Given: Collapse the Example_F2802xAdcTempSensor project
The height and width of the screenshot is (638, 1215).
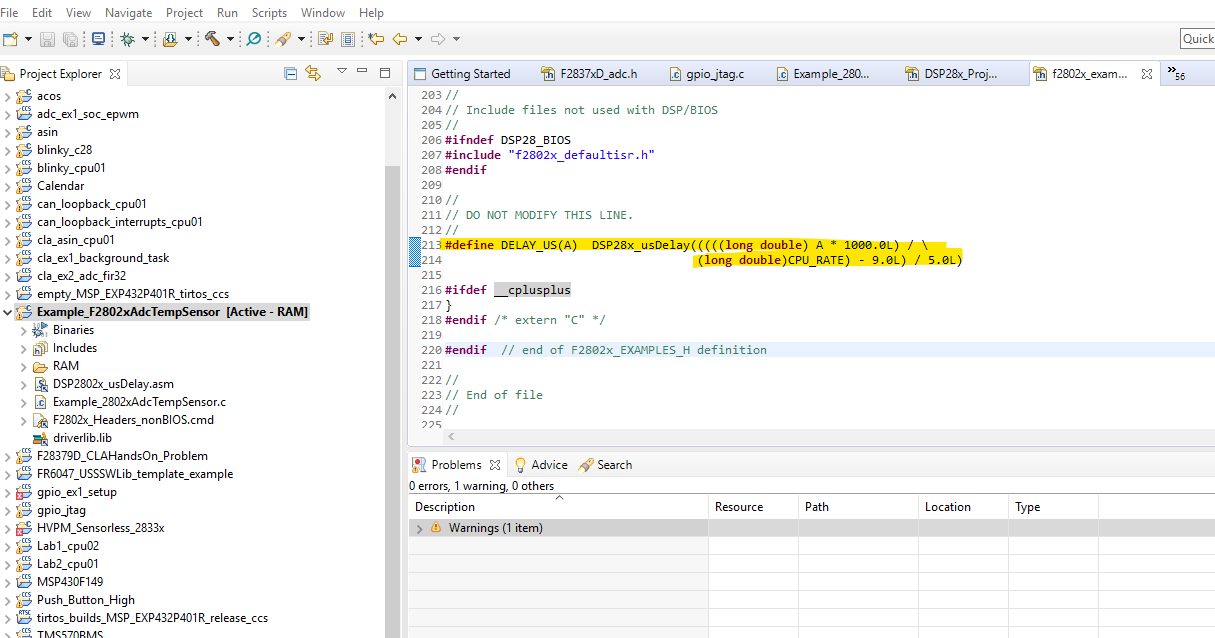Looking at the screenshot, I should [x=8, y=312].
